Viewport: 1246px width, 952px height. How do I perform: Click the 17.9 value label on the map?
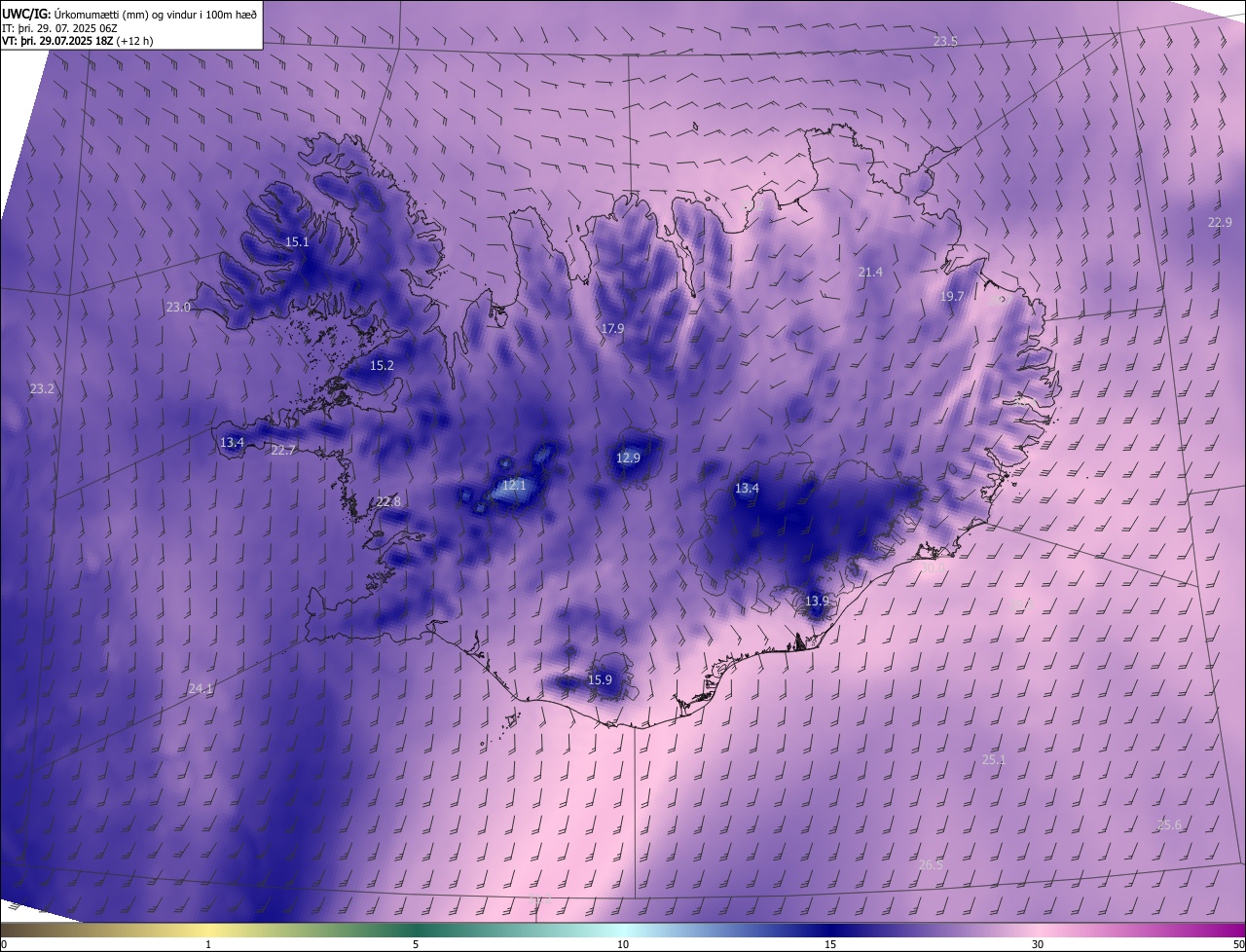click(x=612, y=329)
